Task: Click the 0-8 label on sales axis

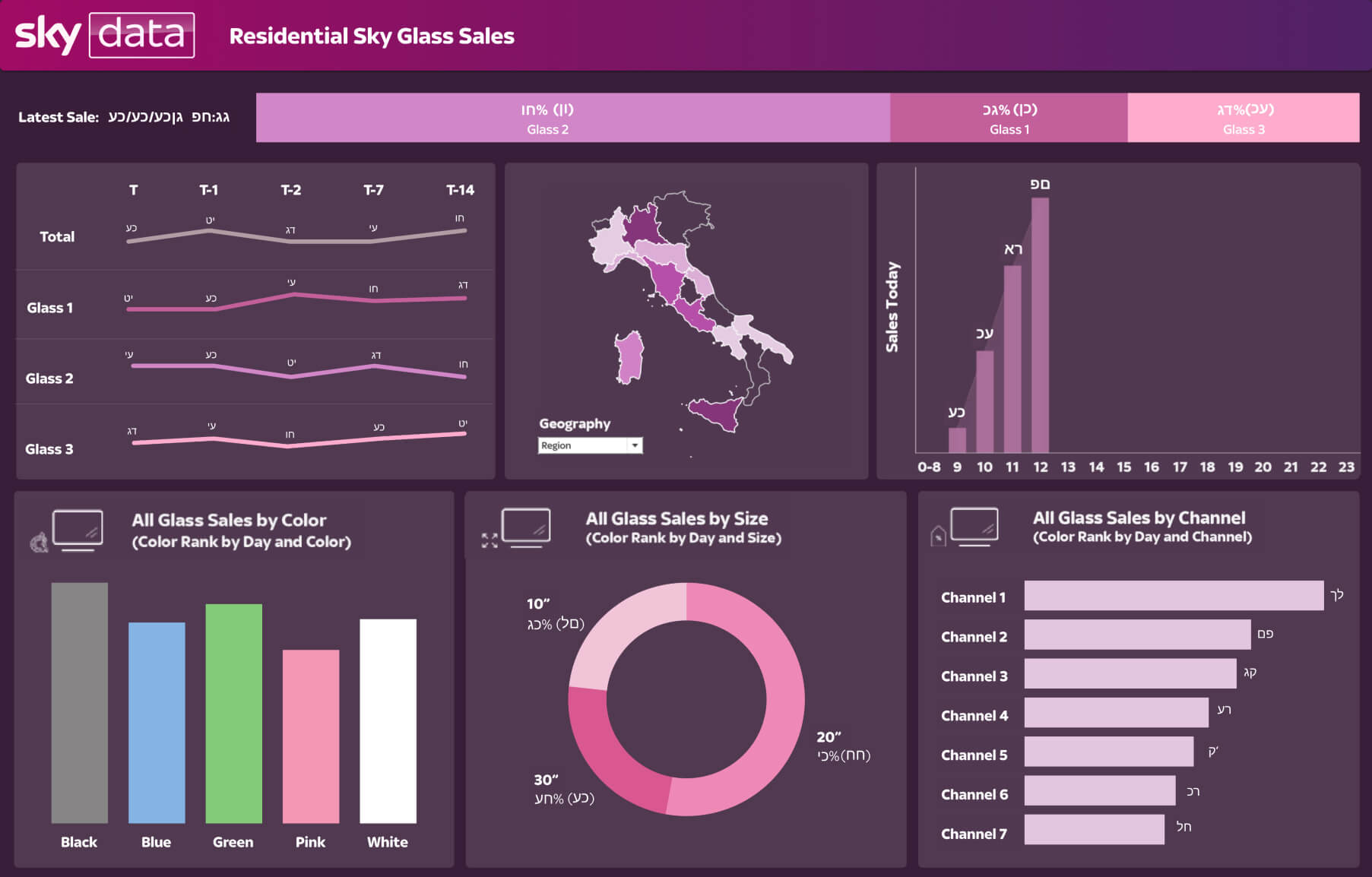Action: 929,467
